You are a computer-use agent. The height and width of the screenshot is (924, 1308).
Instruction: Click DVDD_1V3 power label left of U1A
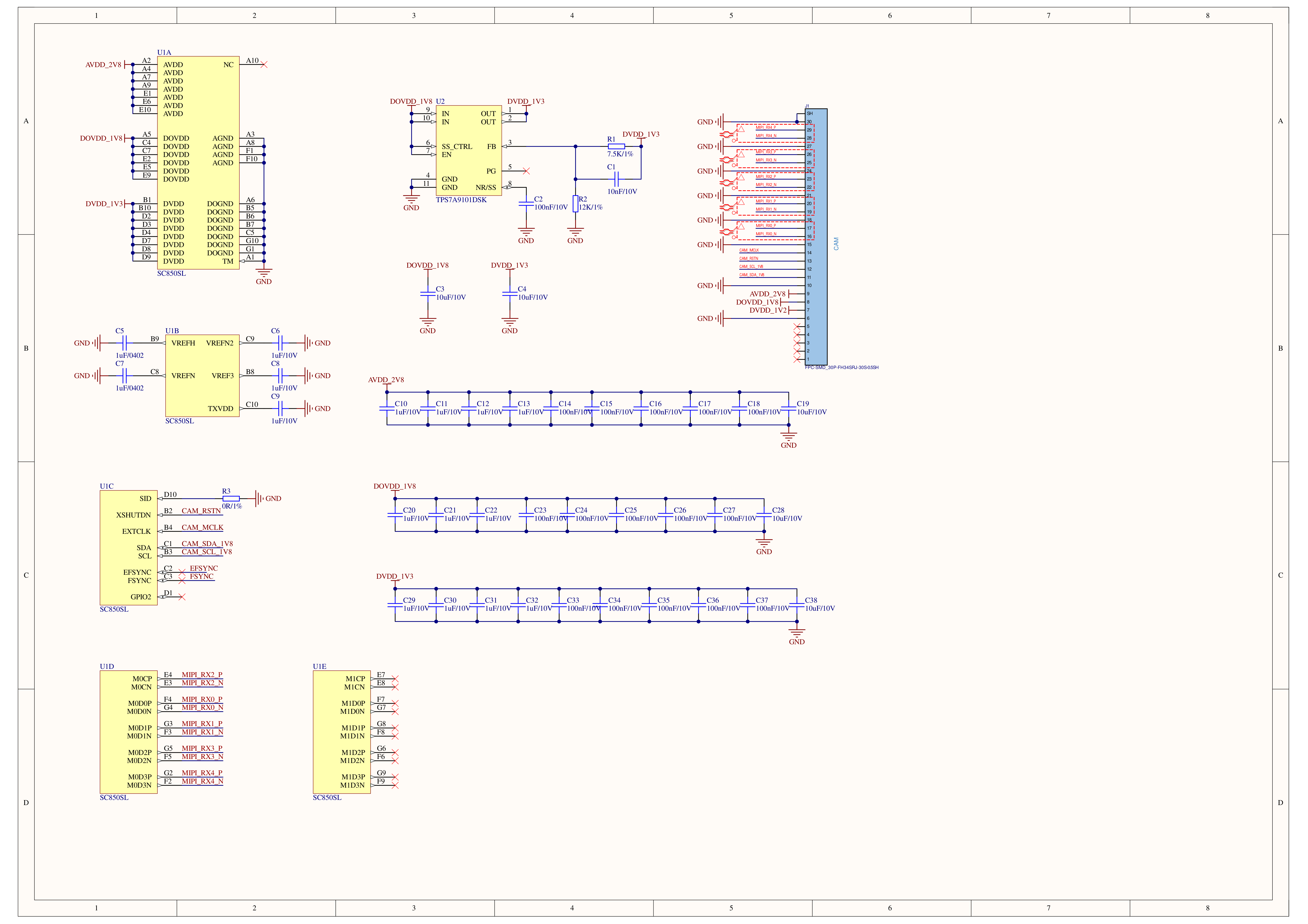pyautogui.click(x=104, y=204)
